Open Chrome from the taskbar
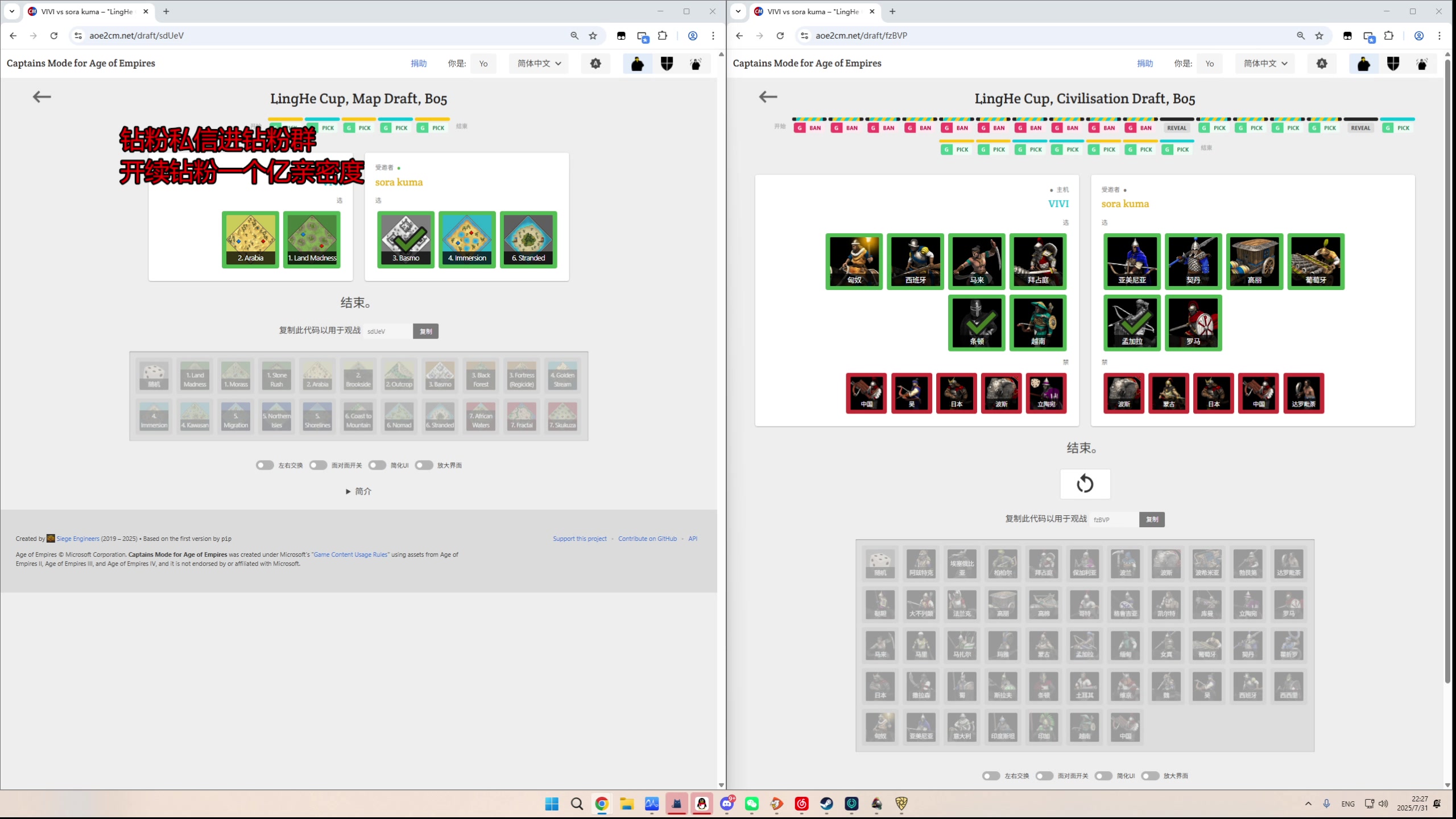The image size is (1456, 819). click(x=602, y=804)
